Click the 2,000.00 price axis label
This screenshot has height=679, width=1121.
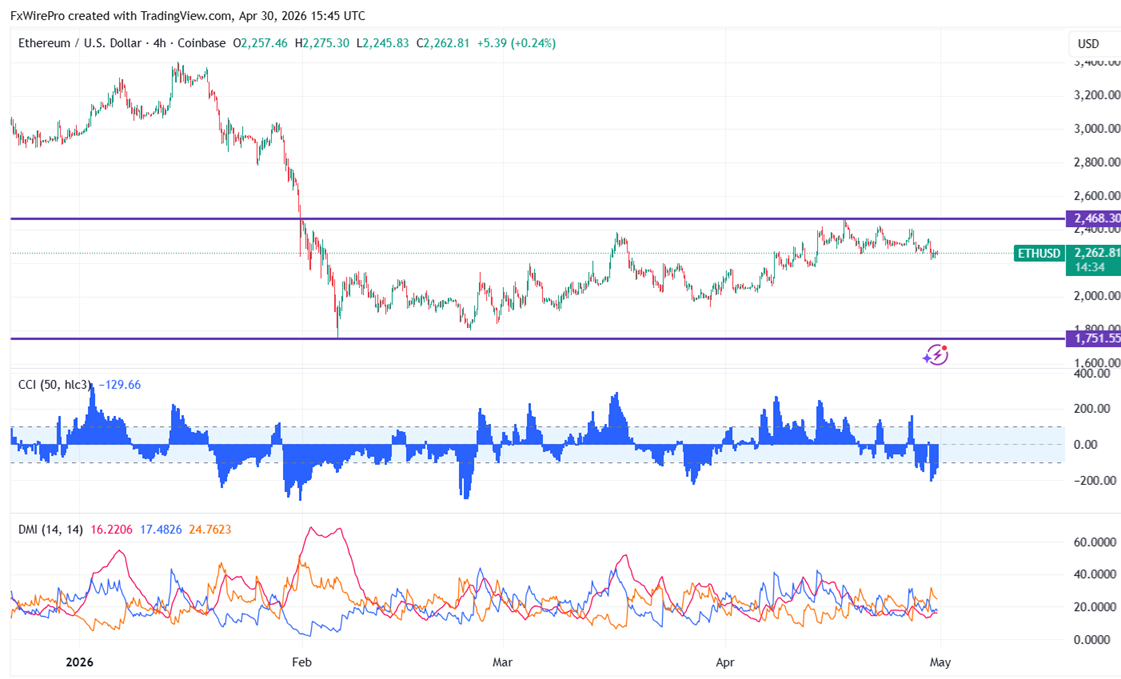pyautogui.click(x=1097, y=296)
